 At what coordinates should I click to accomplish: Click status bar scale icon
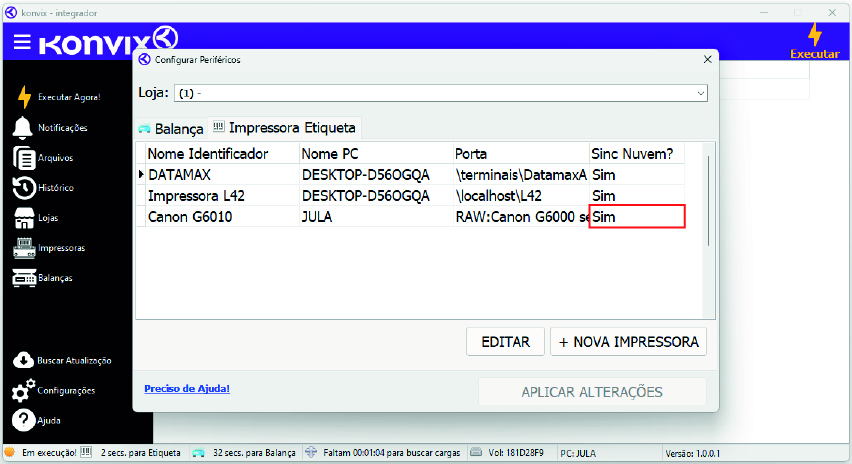(x=198, y=453)
